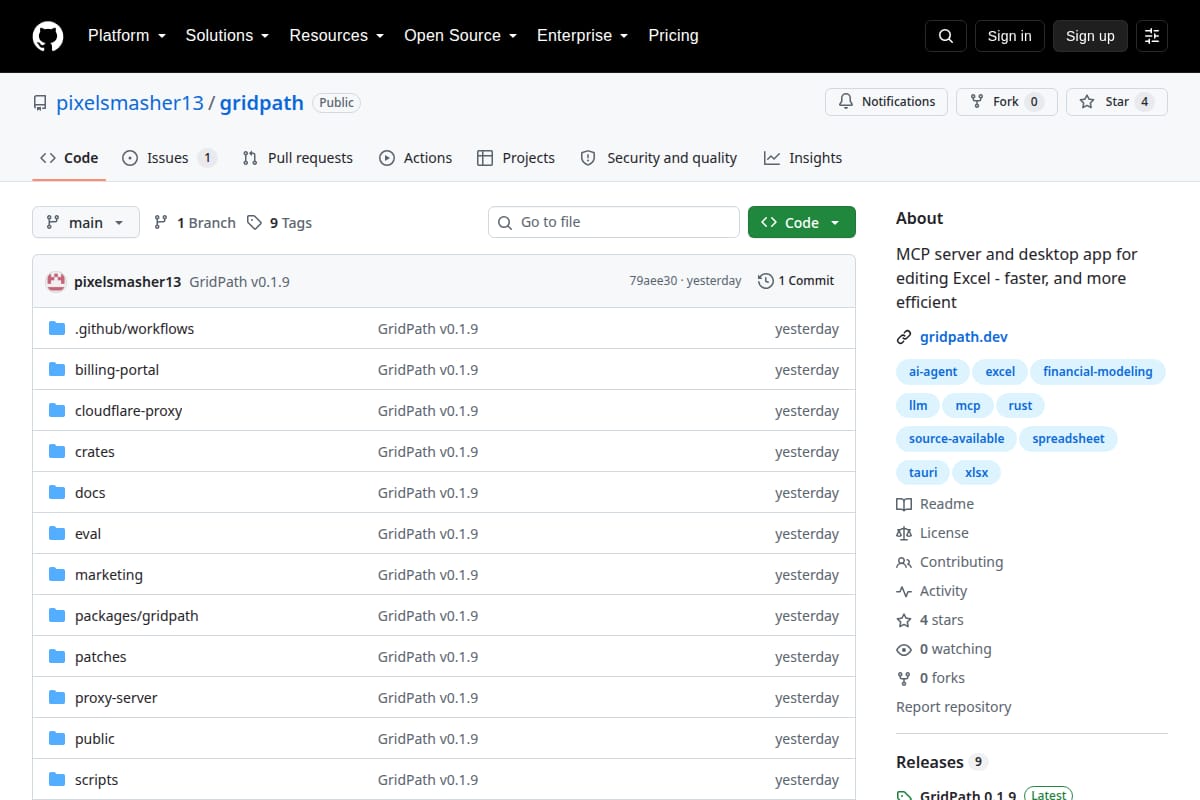Switch to the Pull requests tab
The height and width of the screenshot is (800, 1200).
click(x=298, y=158)
